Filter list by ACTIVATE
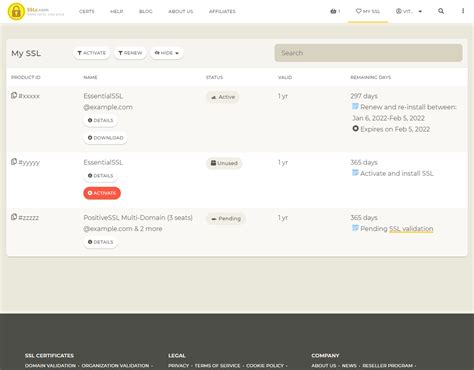474x370 pixels. (x=91, y=53)
